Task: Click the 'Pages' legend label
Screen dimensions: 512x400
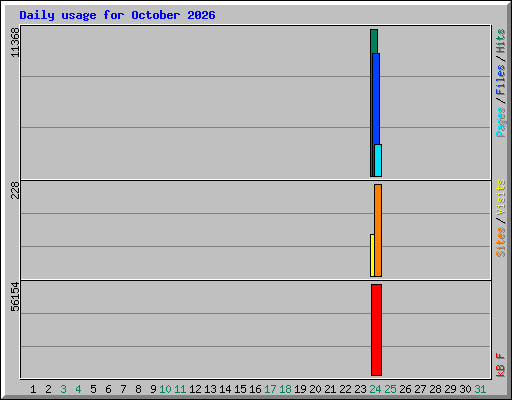Action: [x=501, y=122]
